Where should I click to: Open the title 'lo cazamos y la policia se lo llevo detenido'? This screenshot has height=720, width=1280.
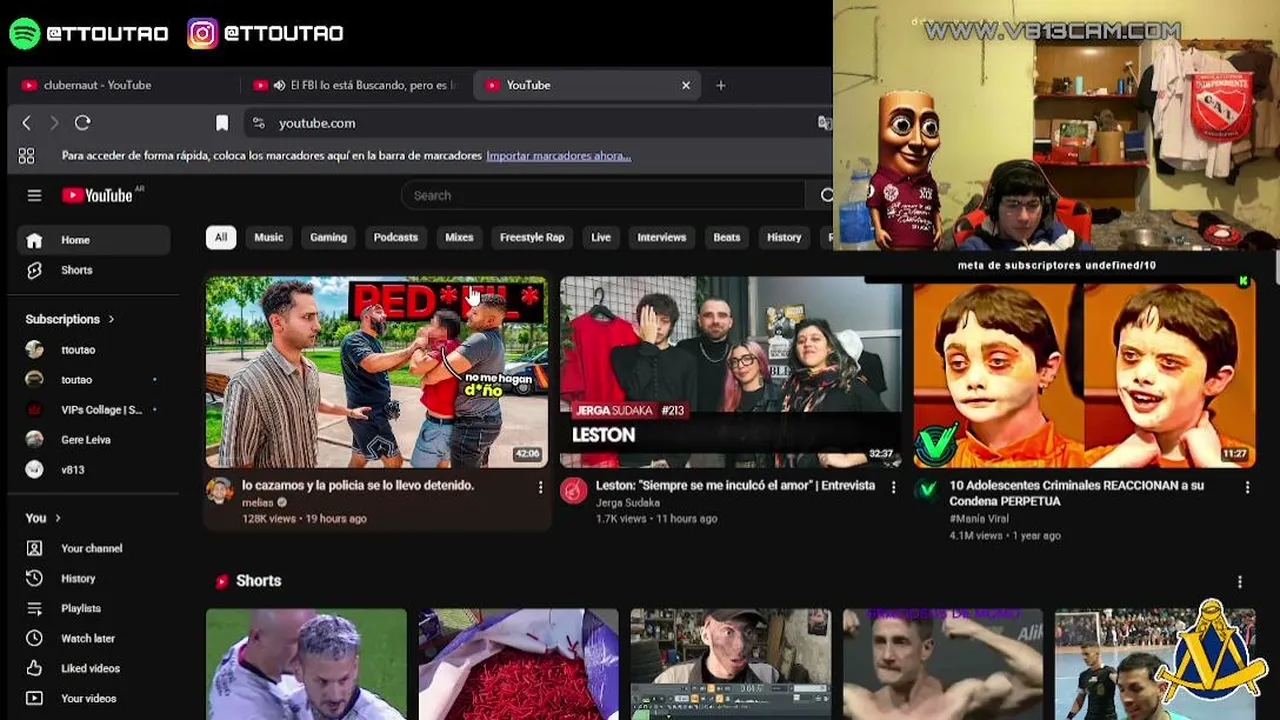[358, 485]
